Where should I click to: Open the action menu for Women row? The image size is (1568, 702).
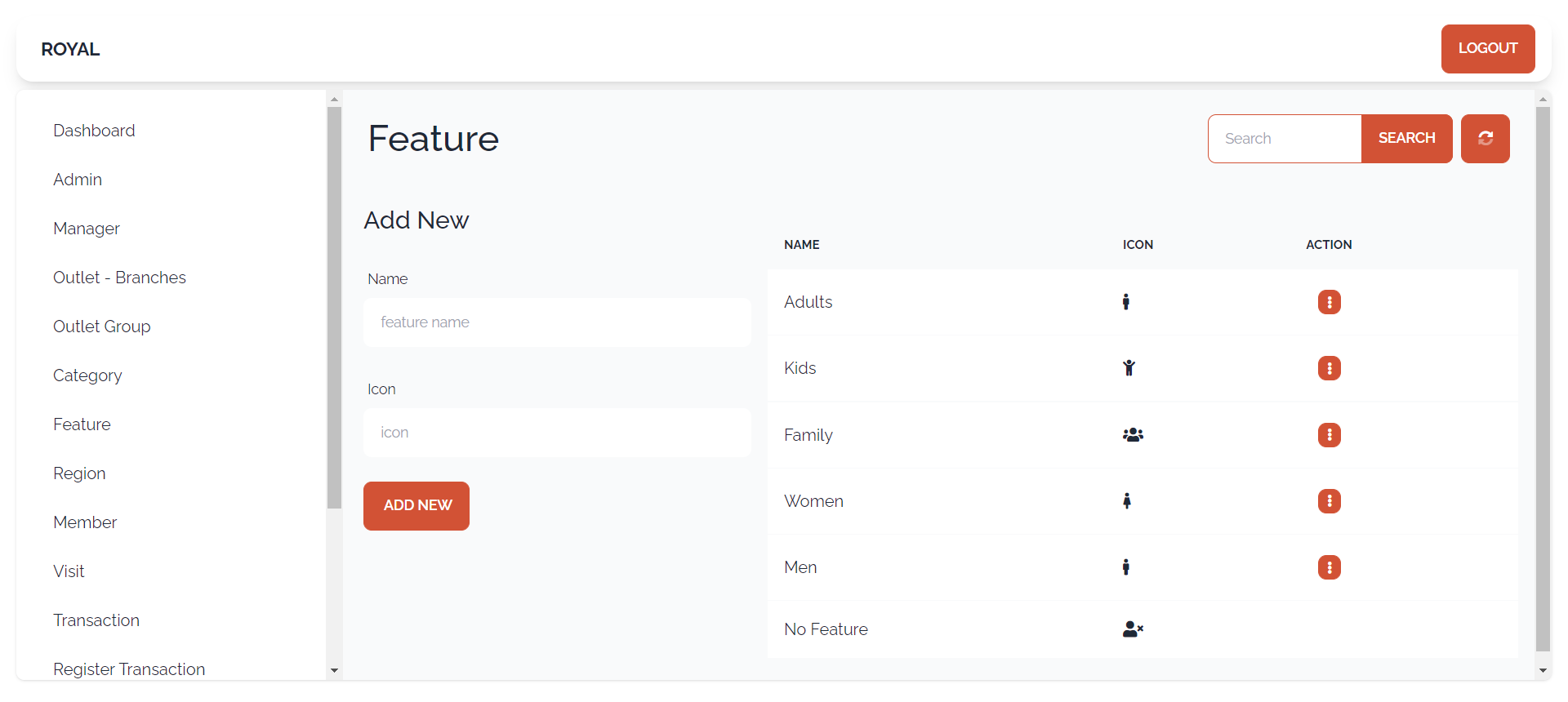1329,501
